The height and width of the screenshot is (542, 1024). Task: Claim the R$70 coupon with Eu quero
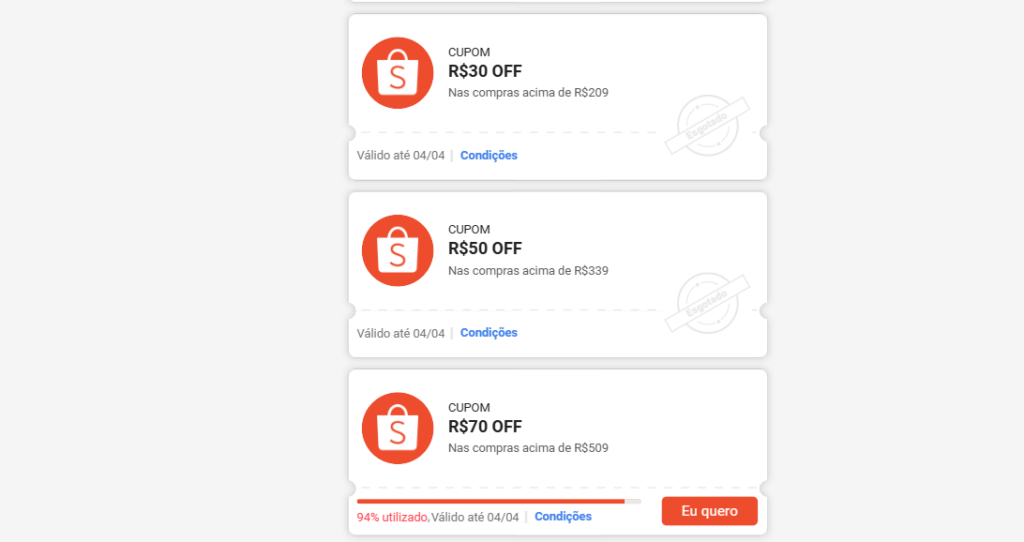(710, 511)
